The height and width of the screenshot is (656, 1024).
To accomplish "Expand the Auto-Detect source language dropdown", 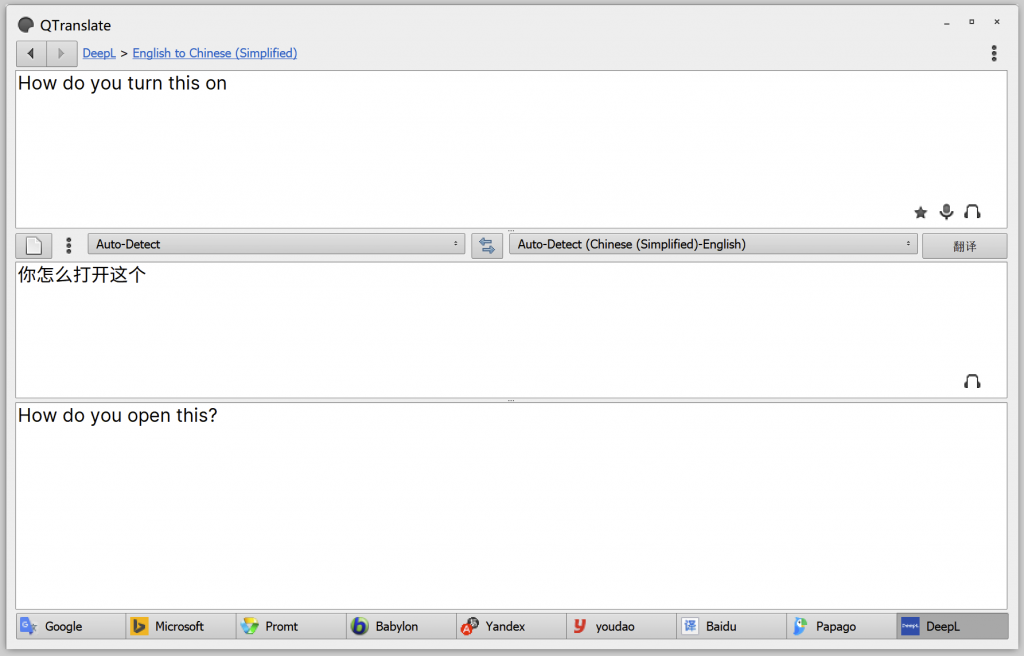I will click(x=276, y=244).
